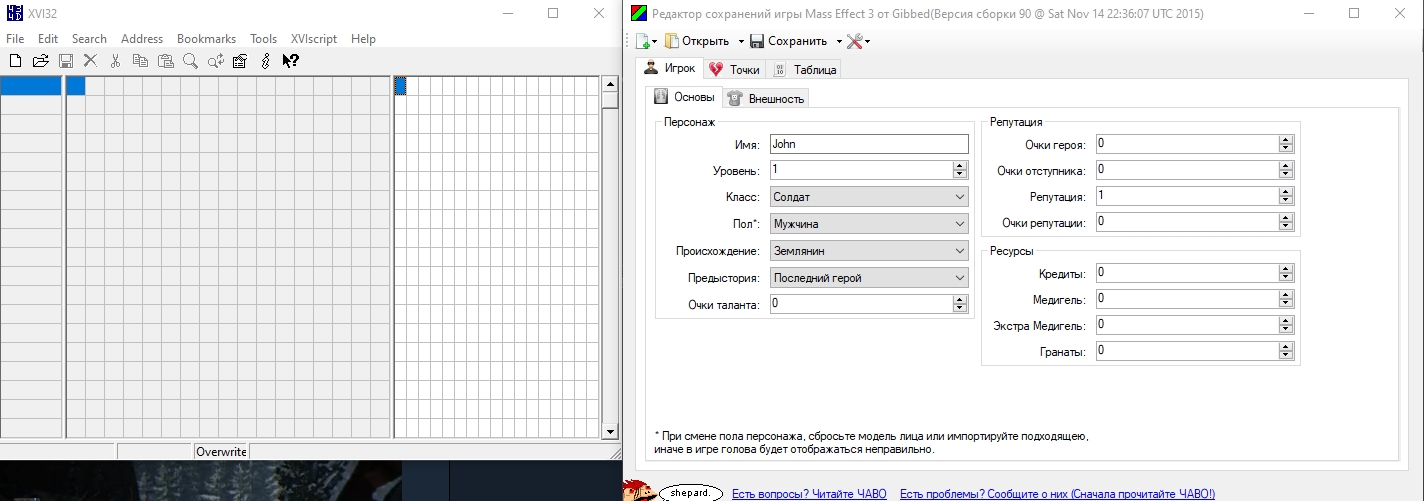This screenshot has width=1424, height=501.
Task: Open the Data inspector icon in XVI32
Action: tap(240, 61)
